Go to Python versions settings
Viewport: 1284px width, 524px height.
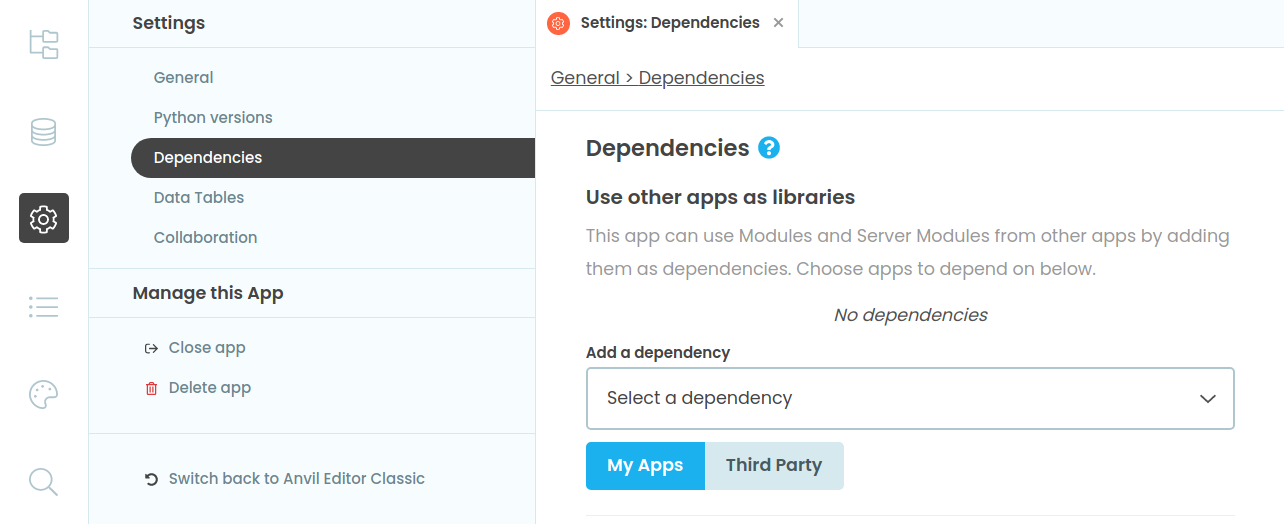pos(213,118)
